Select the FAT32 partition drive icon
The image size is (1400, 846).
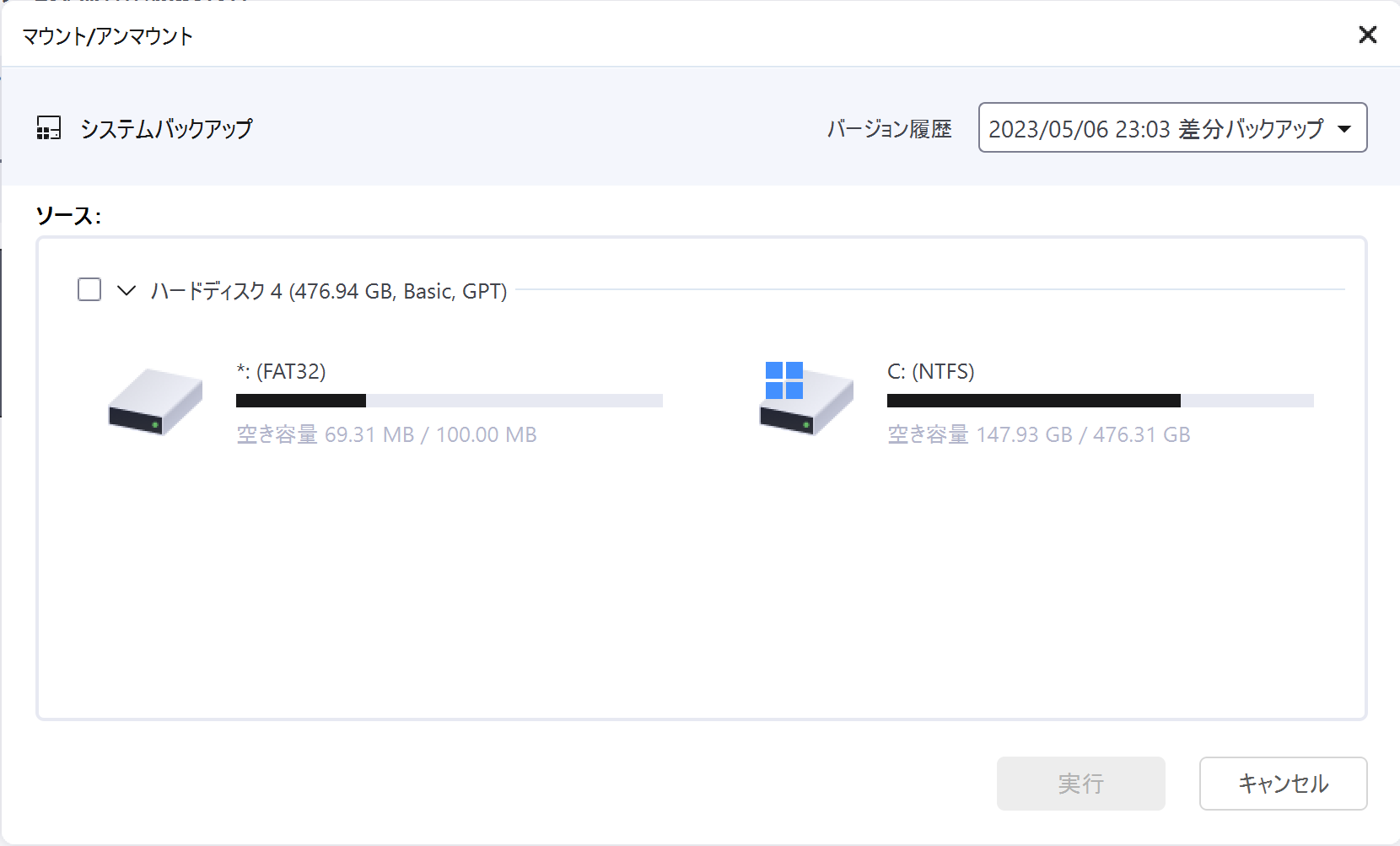[x=155, y=401]
